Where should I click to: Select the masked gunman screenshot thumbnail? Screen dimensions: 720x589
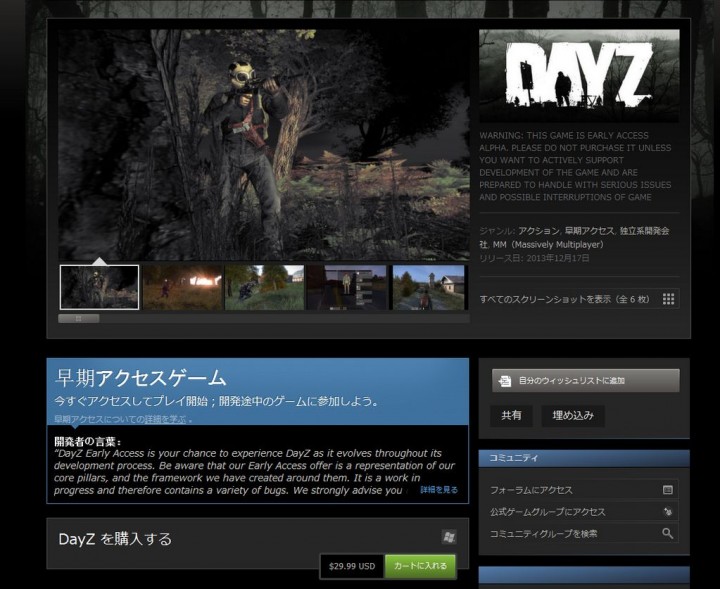pyautogui.click(x=99, y=287)
